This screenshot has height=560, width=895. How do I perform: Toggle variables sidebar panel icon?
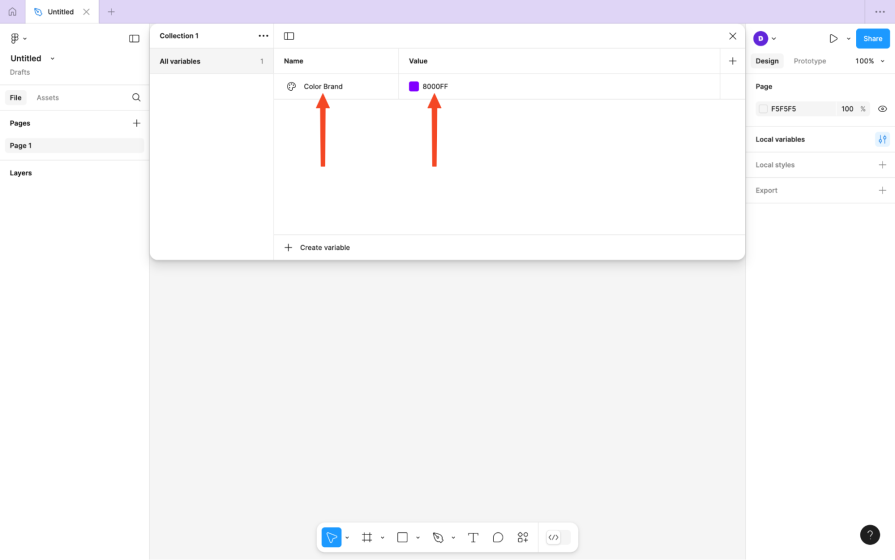(x=289, y=36)
